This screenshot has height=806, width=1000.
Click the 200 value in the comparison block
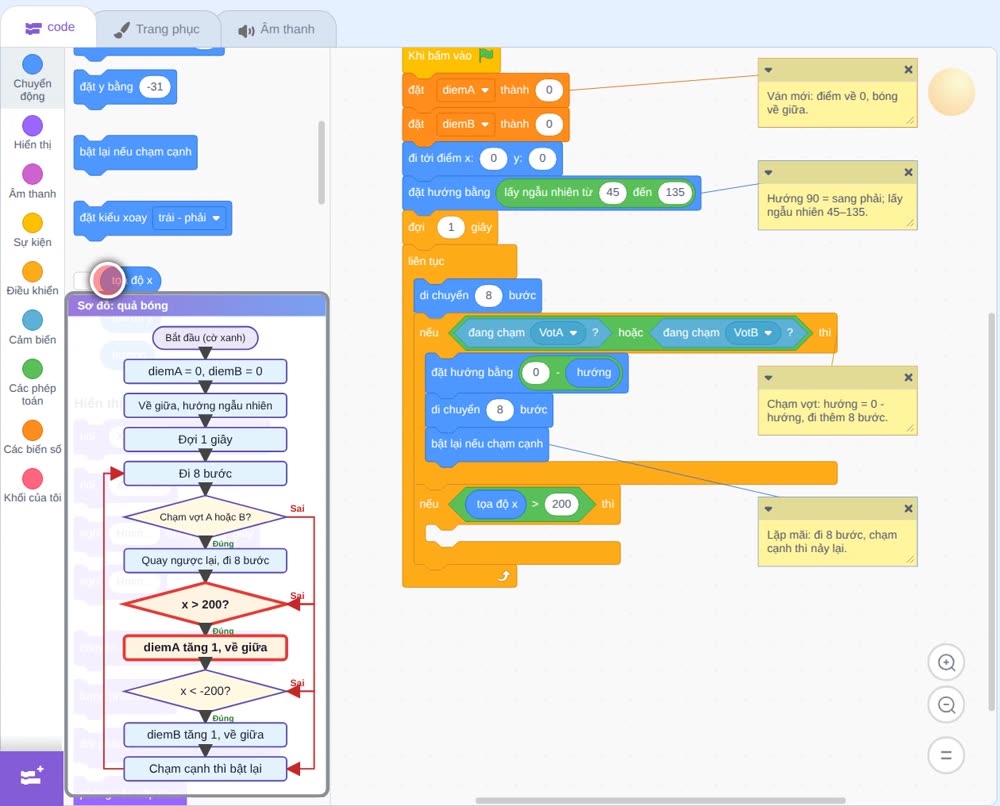[561, 504]
